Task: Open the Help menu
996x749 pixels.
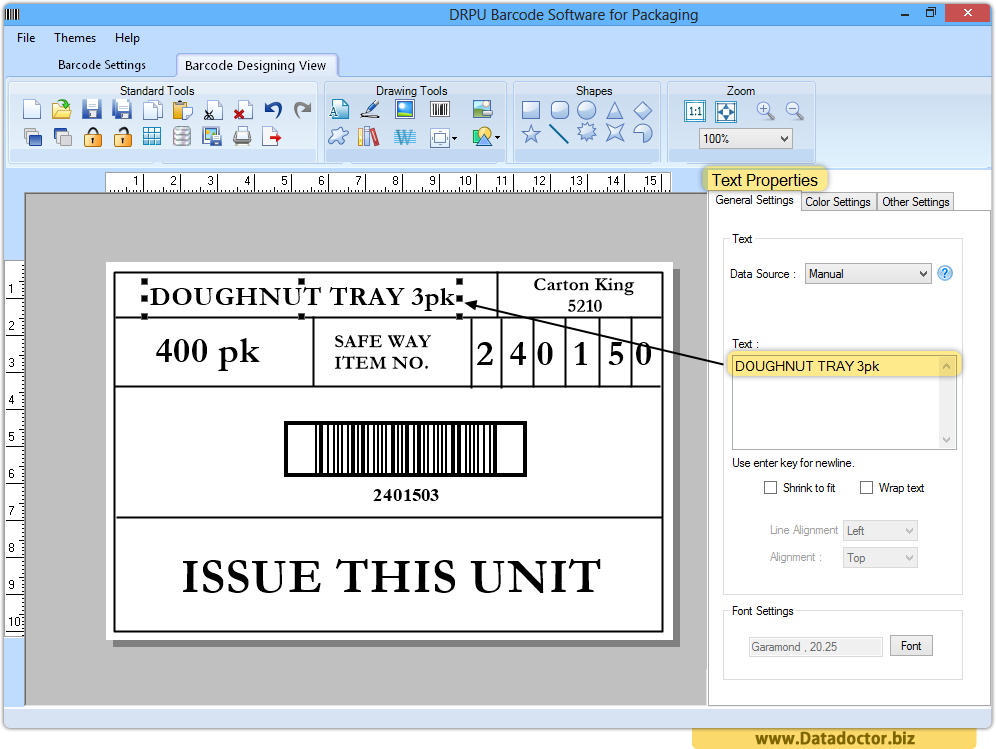Action: pos(127,38)
